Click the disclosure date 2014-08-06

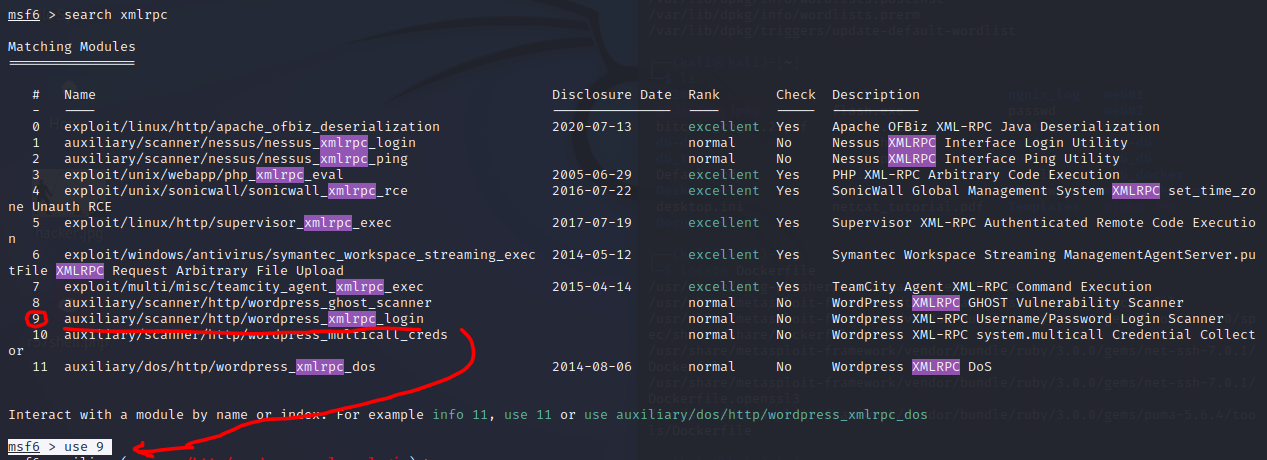[592, 367]
